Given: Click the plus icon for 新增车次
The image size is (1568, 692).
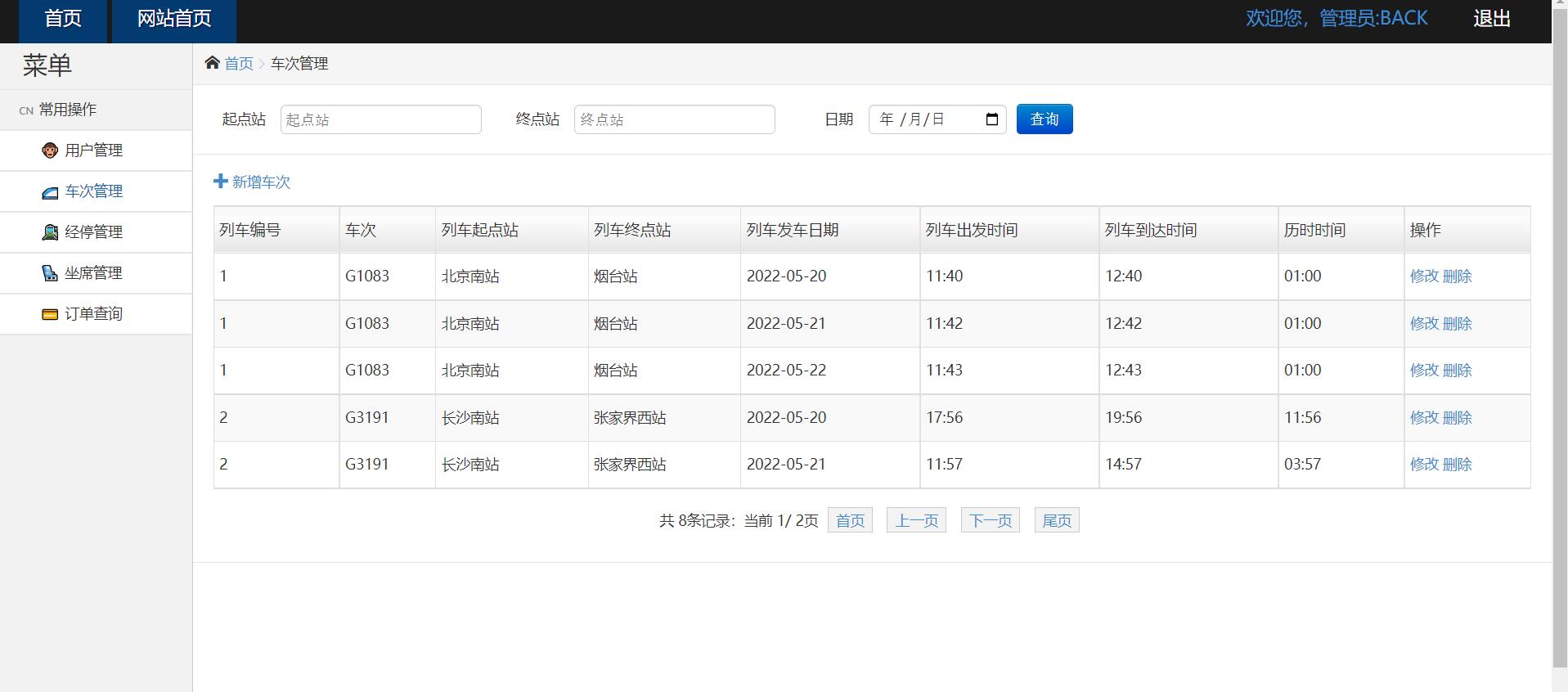Looking at the screenshot, I should (x=220, y=181).
